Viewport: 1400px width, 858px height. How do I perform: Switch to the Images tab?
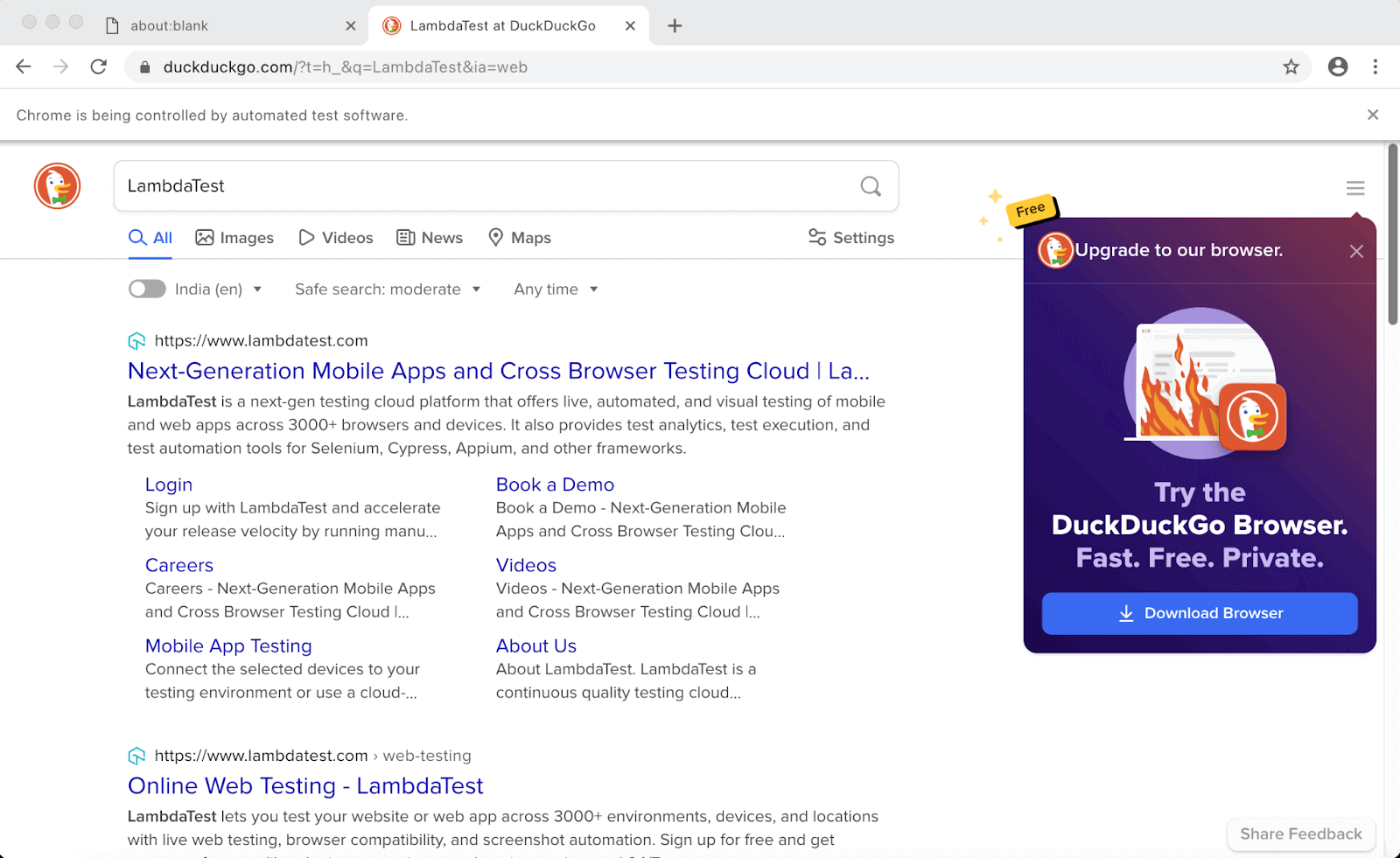pyautogui.click(x=234, y=238)
